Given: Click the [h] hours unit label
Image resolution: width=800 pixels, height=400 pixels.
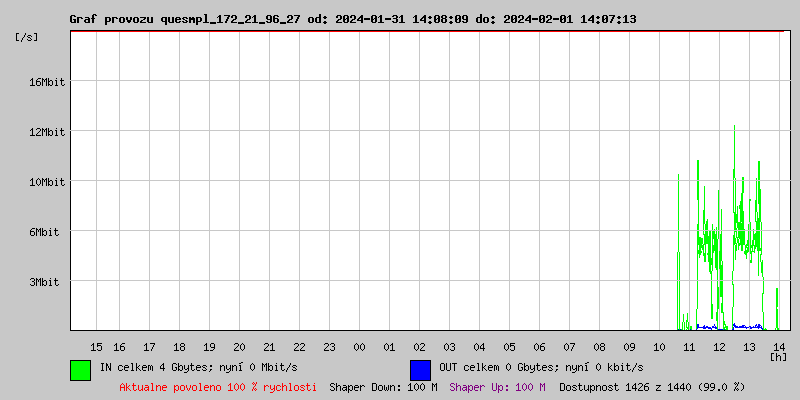Looking at the screenshot, I should click(x=778, y=356).
